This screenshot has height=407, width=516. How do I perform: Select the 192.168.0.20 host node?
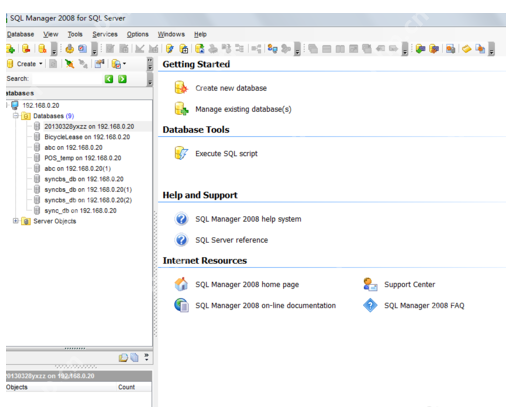tap(41, 105)
